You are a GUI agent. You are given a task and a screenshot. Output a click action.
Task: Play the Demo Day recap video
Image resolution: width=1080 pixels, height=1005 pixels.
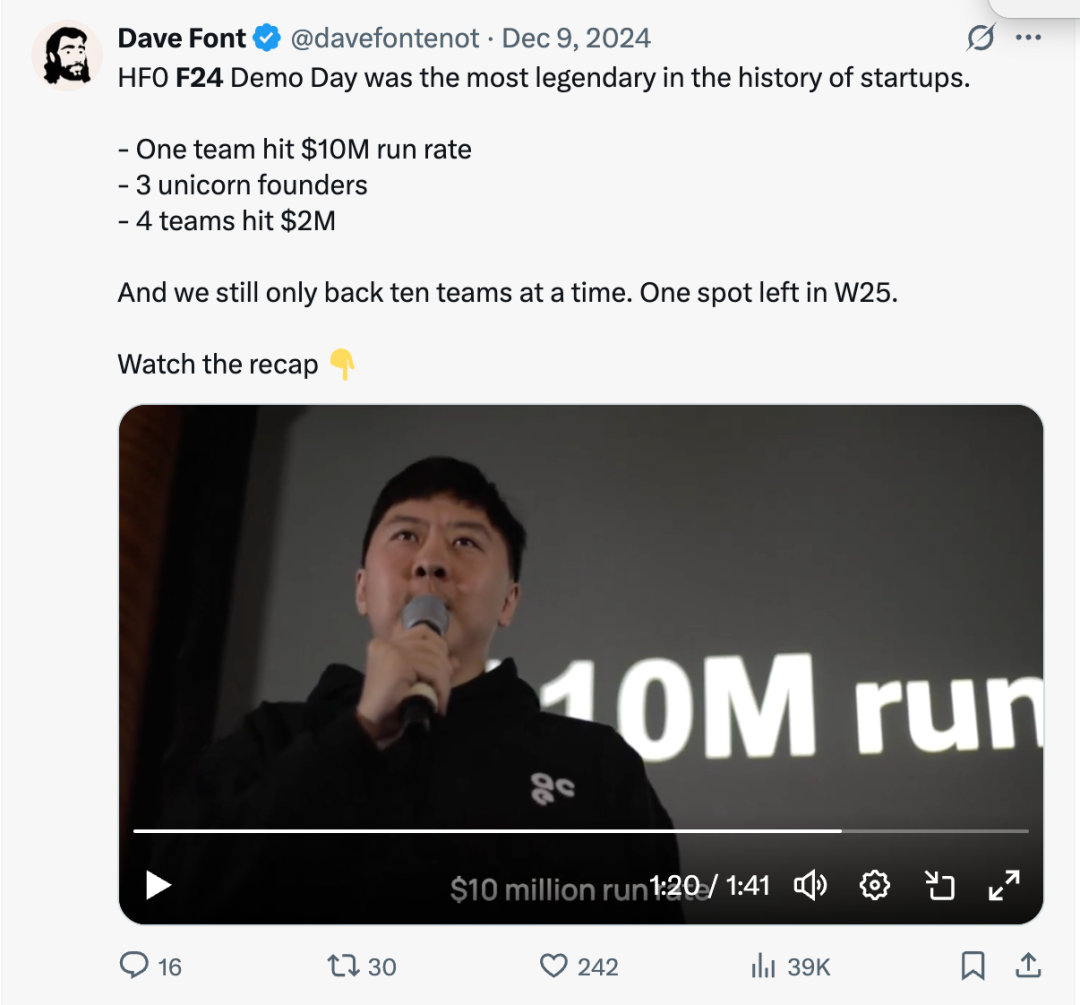tap(159, 885)
